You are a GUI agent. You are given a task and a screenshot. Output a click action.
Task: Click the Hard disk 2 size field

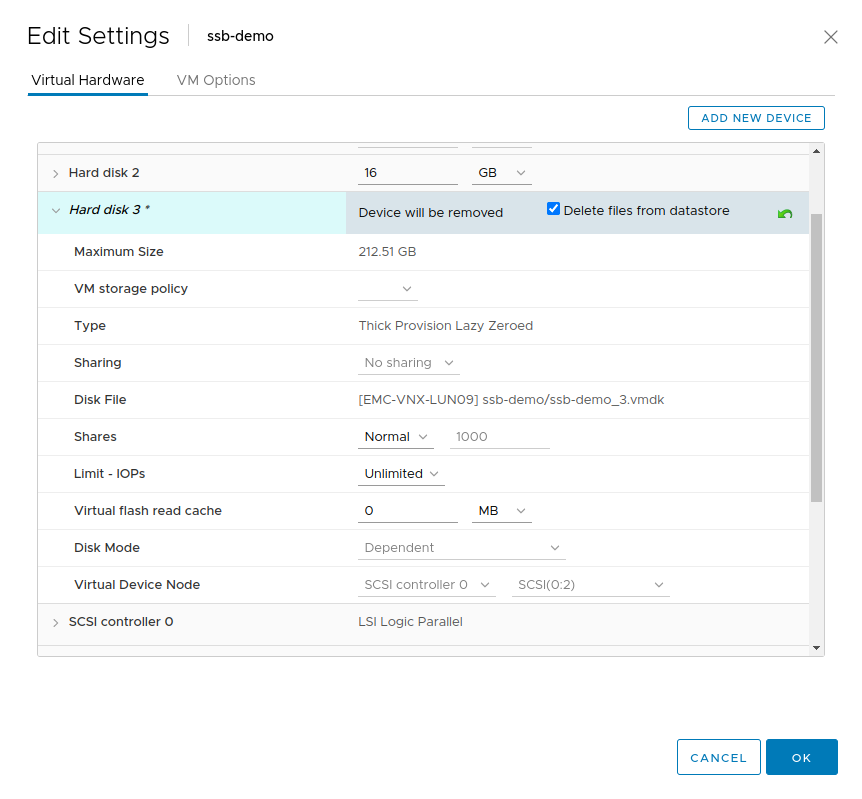(x=407, y=173)
